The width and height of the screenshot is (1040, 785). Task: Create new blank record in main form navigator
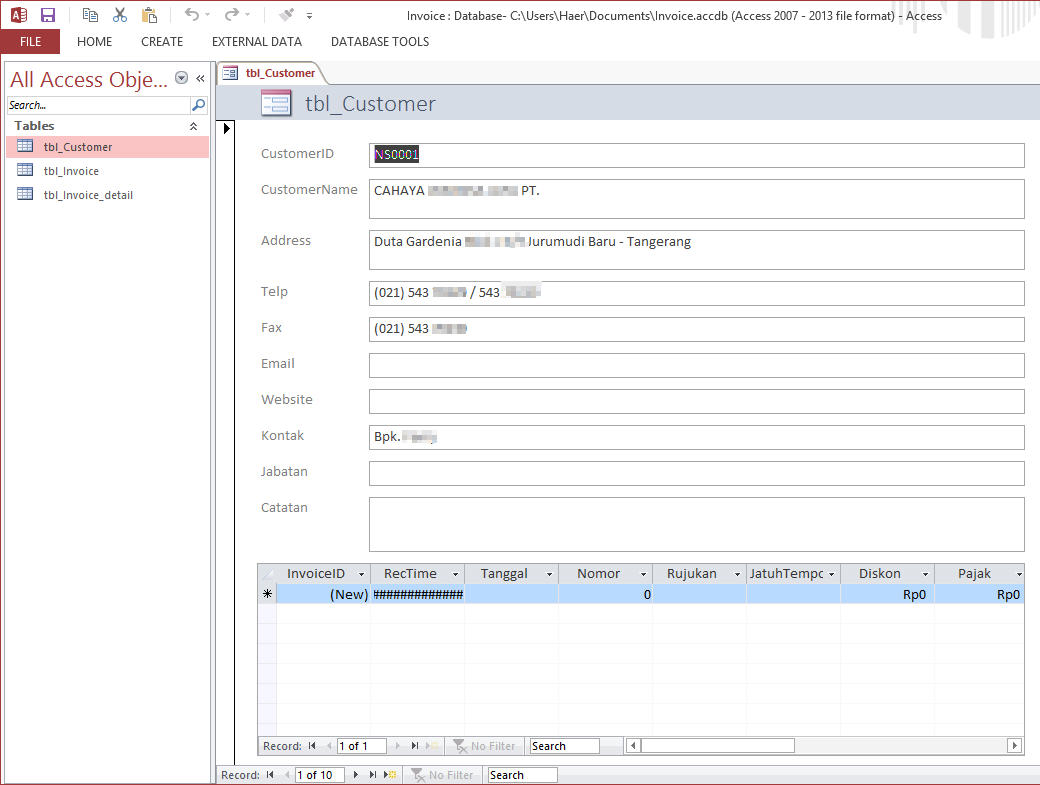point(390,774)
